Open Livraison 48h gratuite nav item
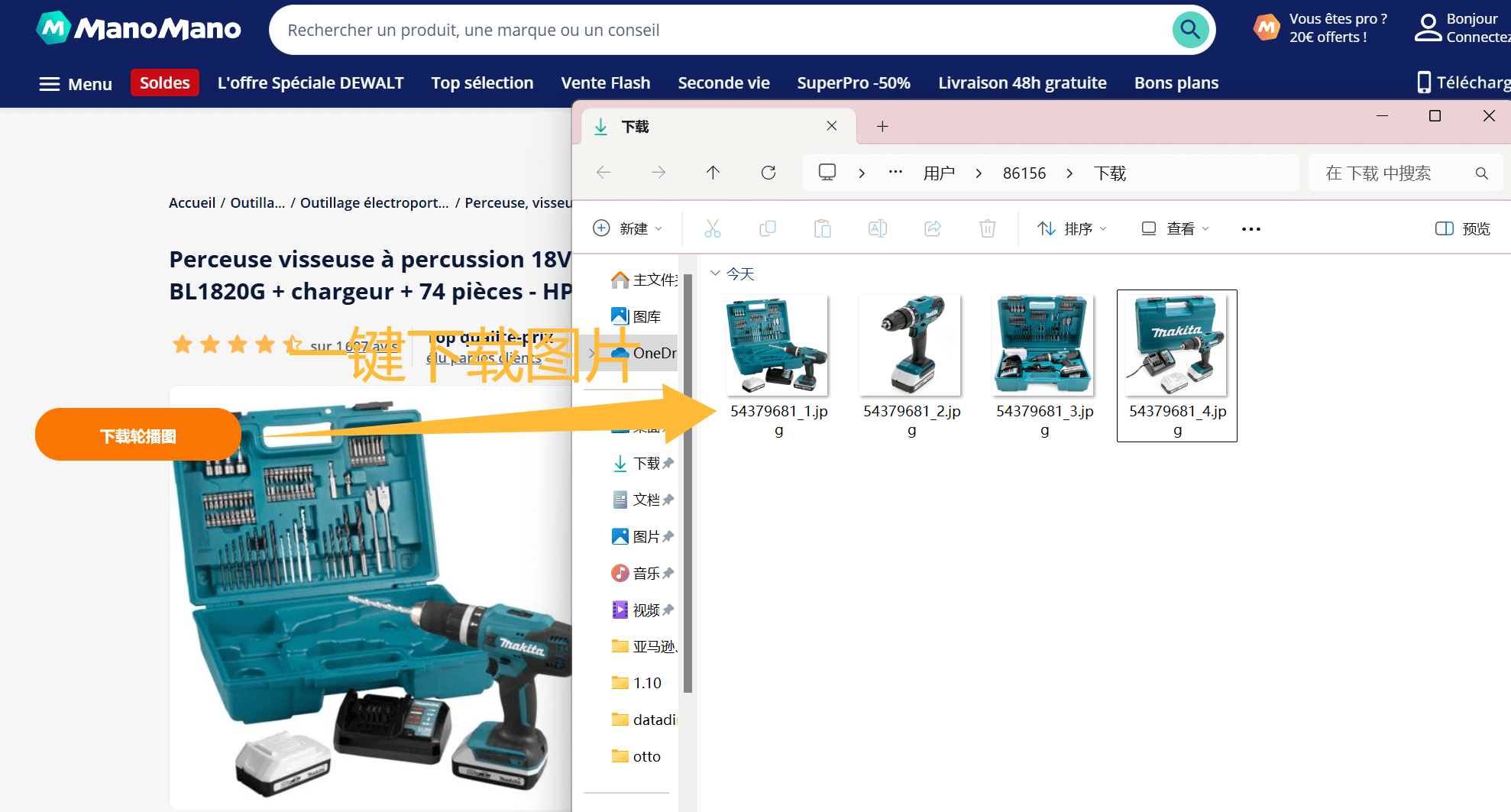Viewport: 1511px width, 812px height. coord(1022,82)
